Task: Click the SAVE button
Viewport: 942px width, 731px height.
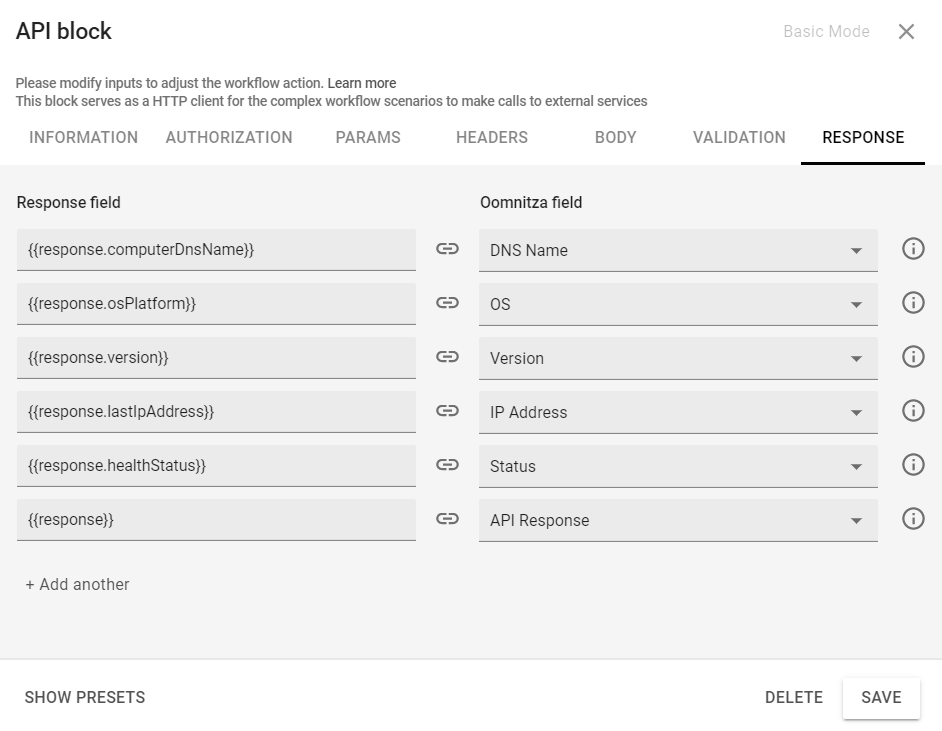Action: point(881,698)
